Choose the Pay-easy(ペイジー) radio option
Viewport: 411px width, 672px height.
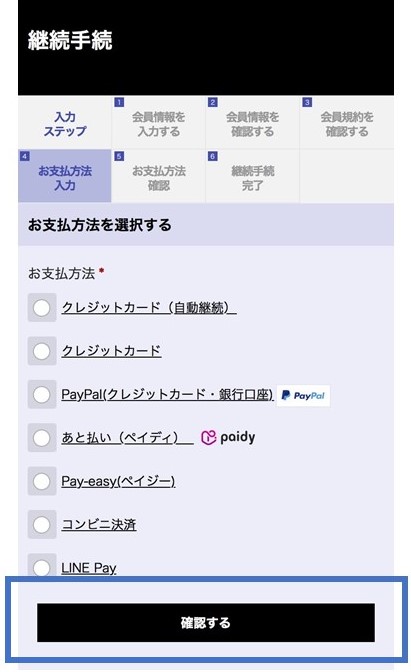[x=42, y=481]
